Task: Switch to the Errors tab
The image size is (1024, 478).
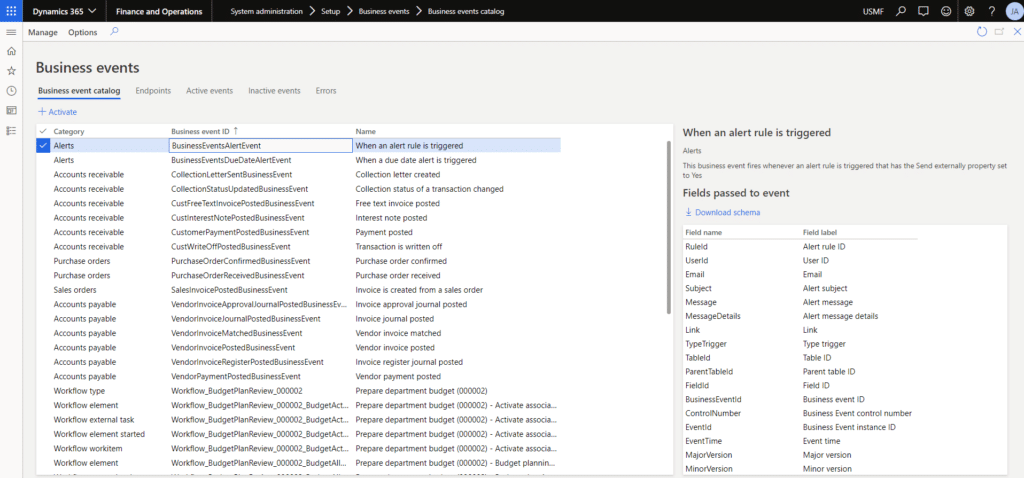Action: (x=325, y=91)
